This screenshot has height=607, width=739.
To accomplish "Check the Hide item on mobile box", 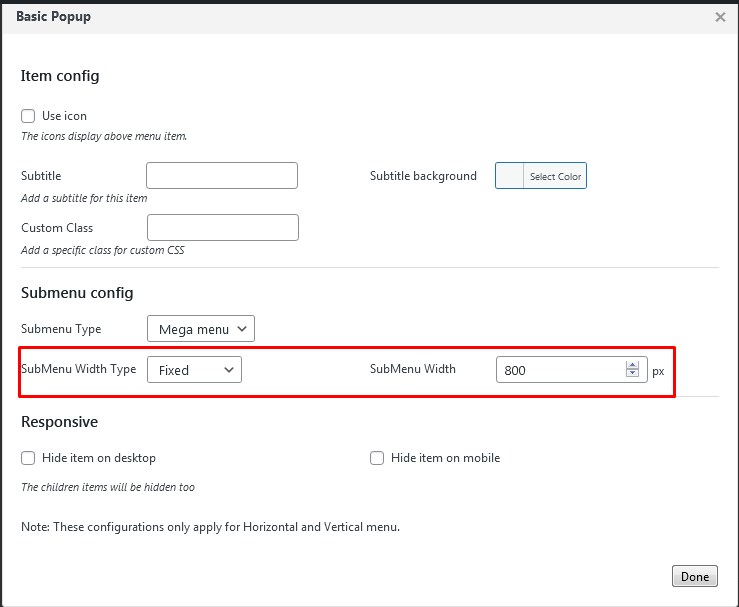I will (377, 458).
